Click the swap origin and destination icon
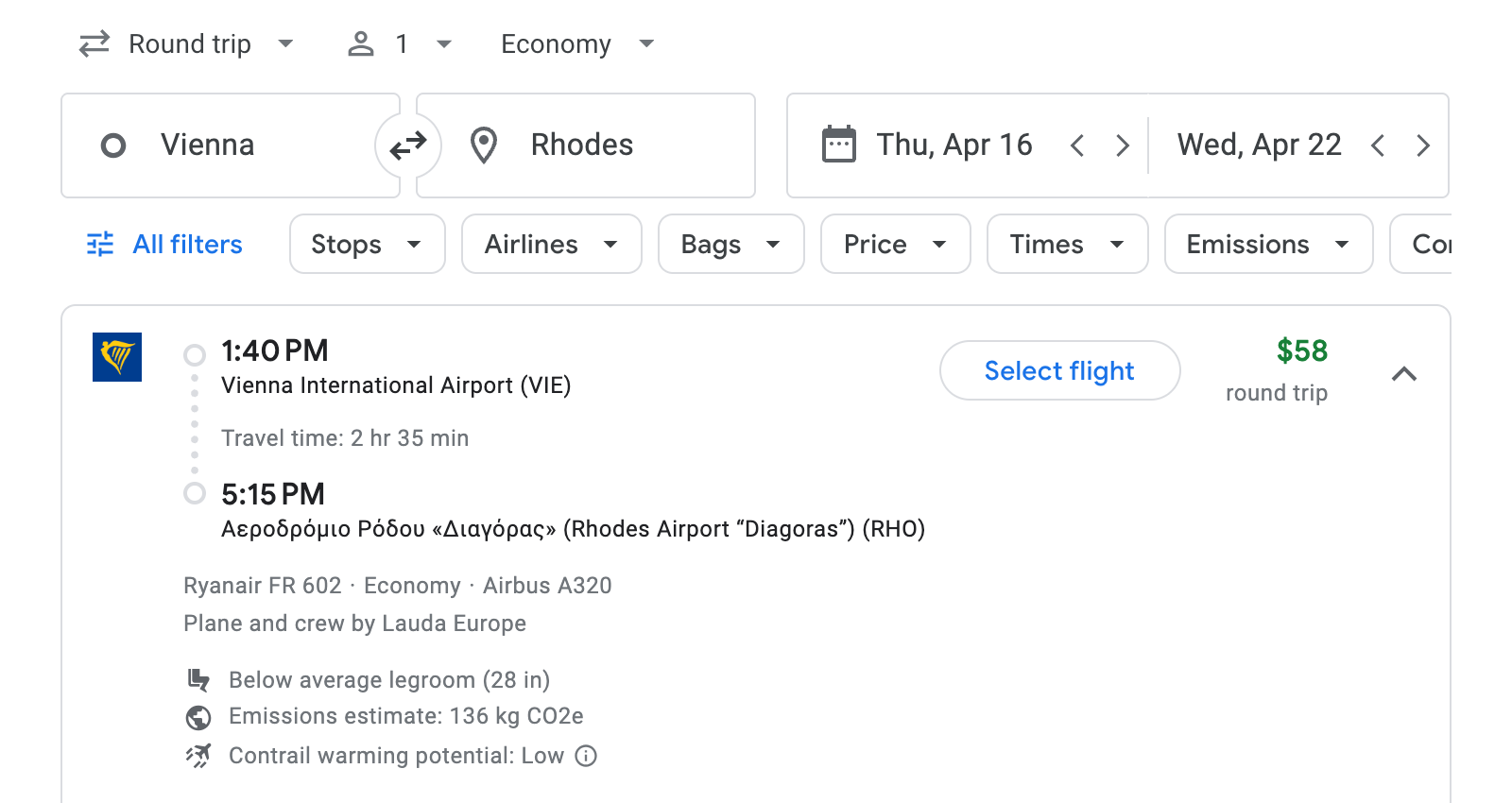This screenshot has width=1512, height=803. point(407,145)
